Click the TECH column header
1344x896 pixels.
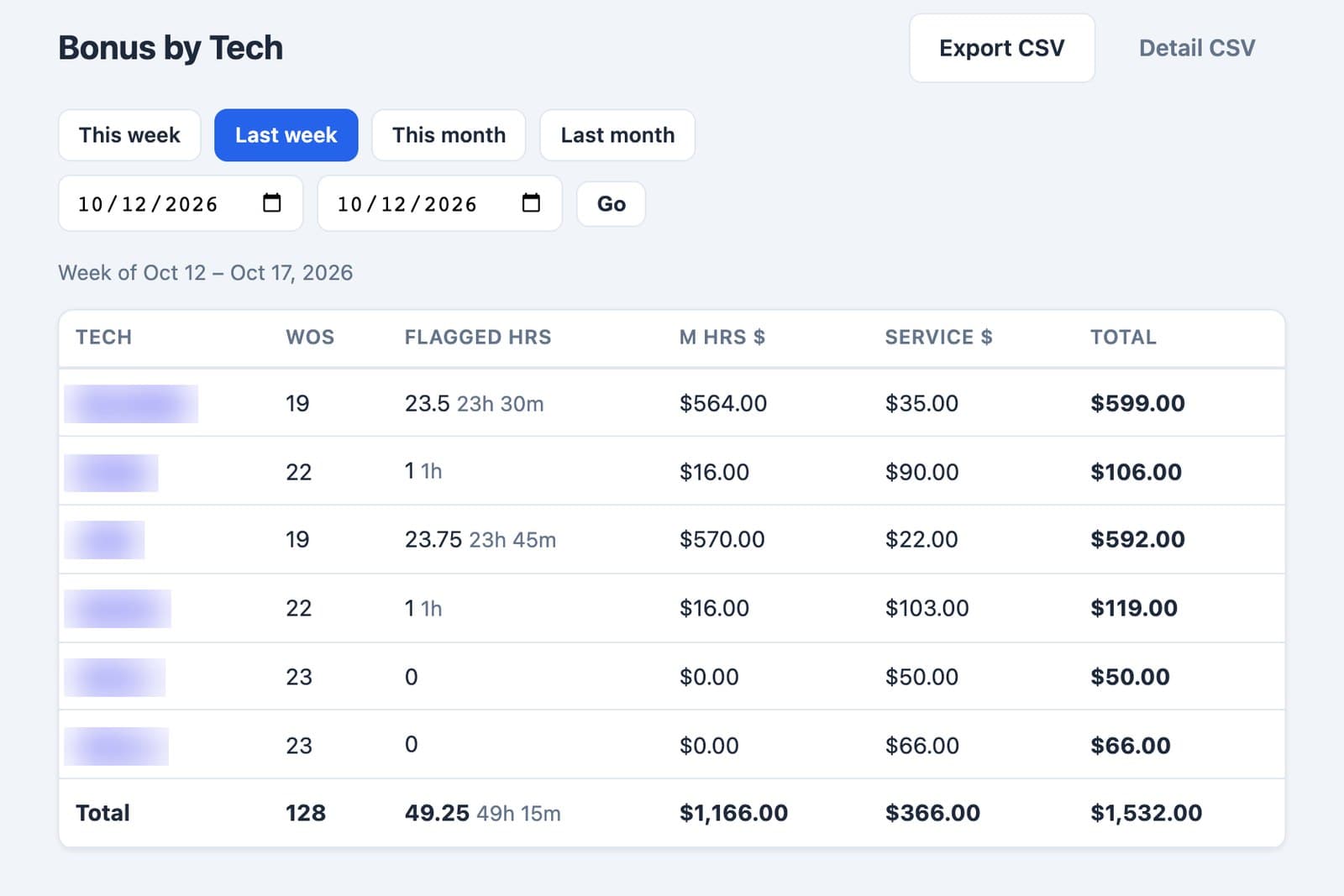point(104,338)
